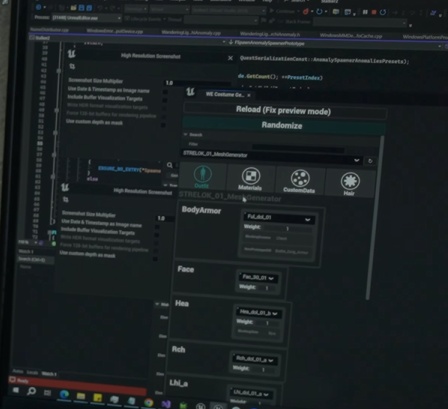Image resolution: width=448 pixels, height=409 pixels.
Task: Toggle Write HDR format checkbox in upper window
Action: point(164,108)
